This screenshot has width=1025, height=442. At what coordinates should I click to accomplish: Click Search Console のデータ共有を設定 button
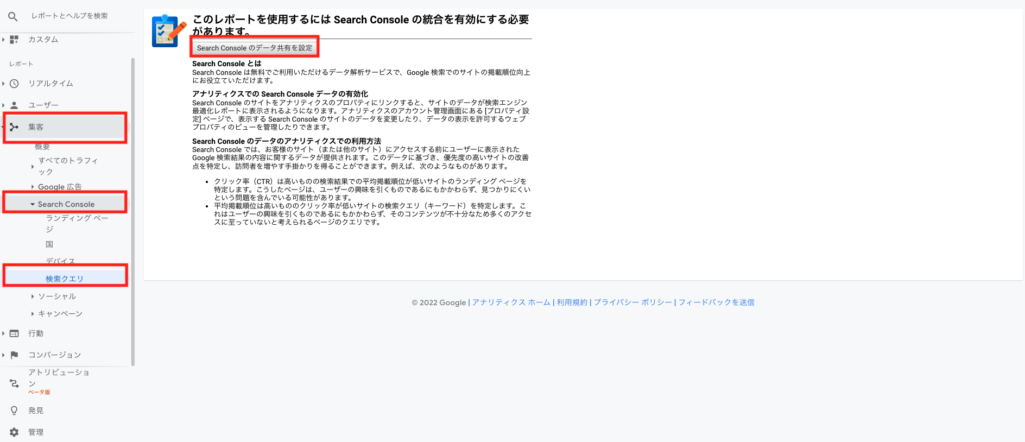256,48
